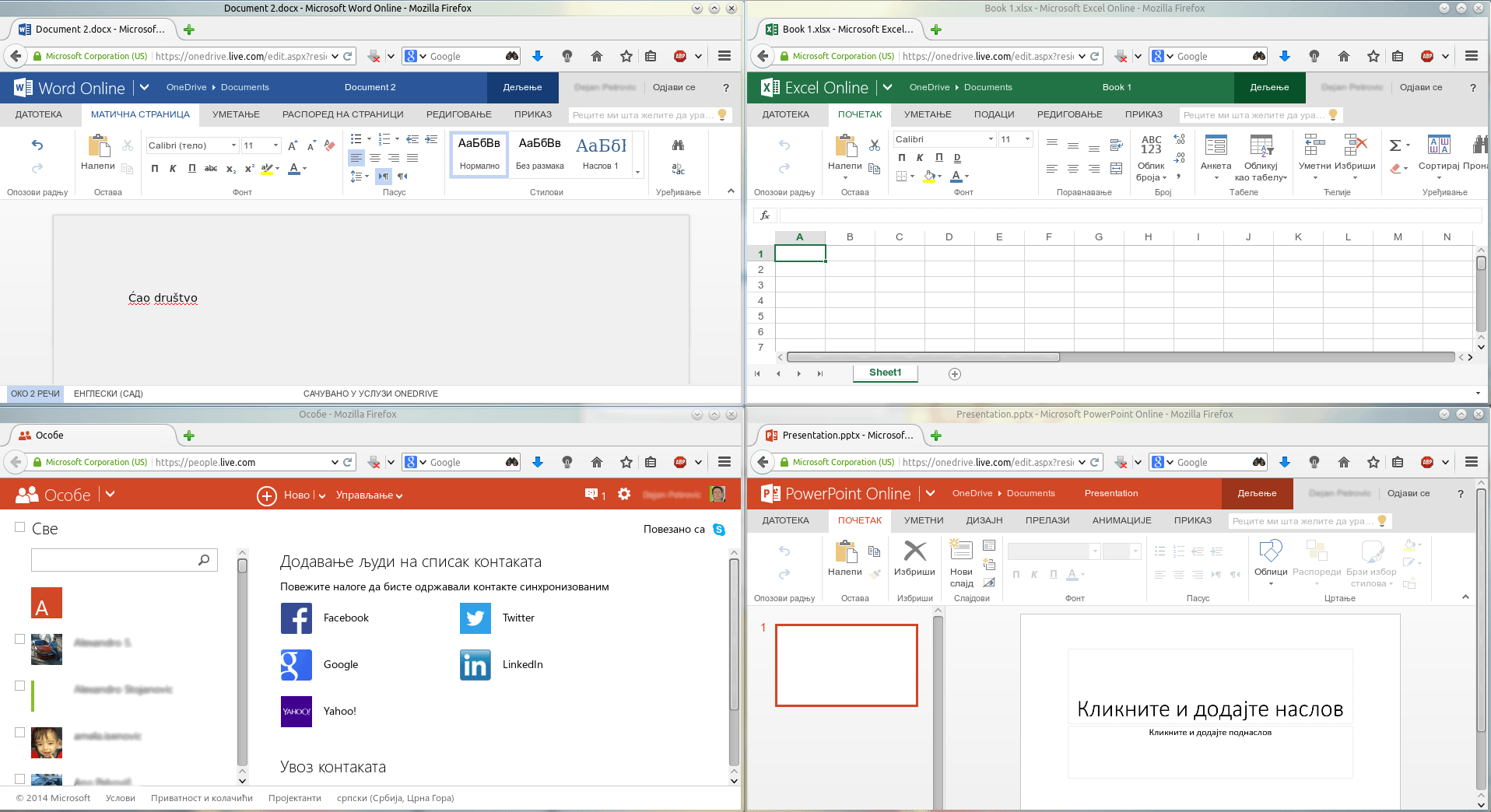Connect the Facebook account icon
Image resolution: width=1491 pixels, height=812 pixels.
click(x=296, y=618)
